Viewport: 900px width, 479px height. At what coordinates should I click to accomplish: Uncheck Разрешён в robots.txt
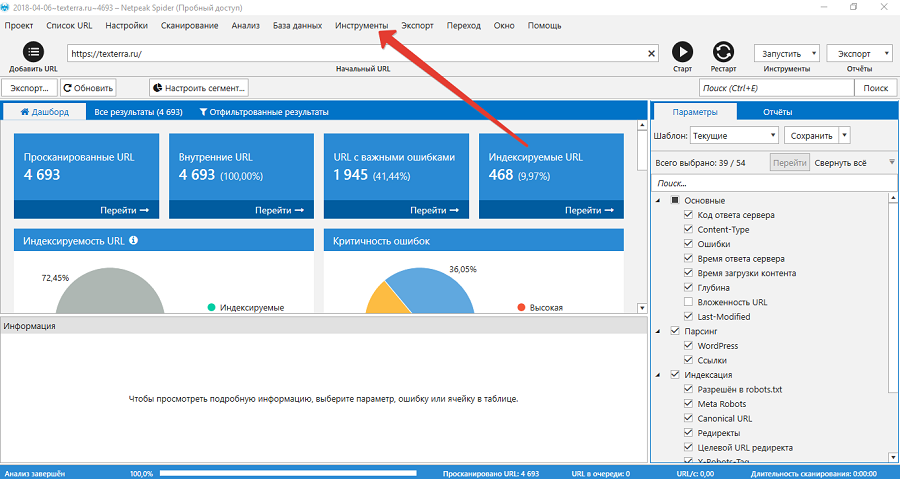point(688,389)
